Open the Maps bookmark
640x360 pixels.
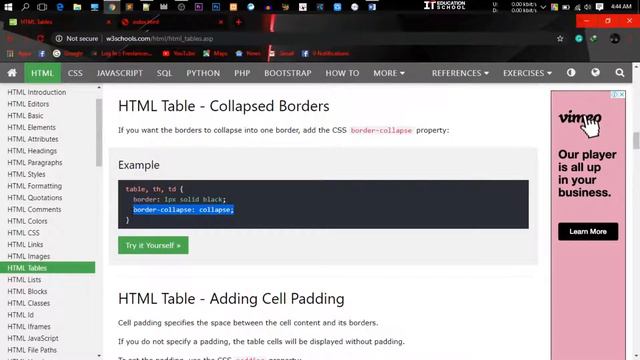(x=215, y=53)
